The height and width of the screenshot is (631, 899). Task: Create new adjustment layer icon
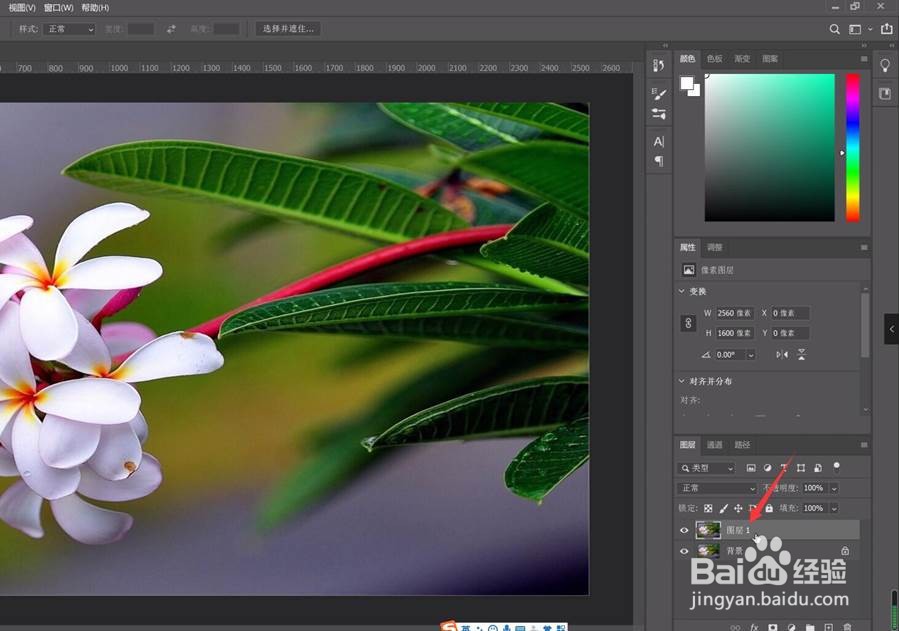792,627
